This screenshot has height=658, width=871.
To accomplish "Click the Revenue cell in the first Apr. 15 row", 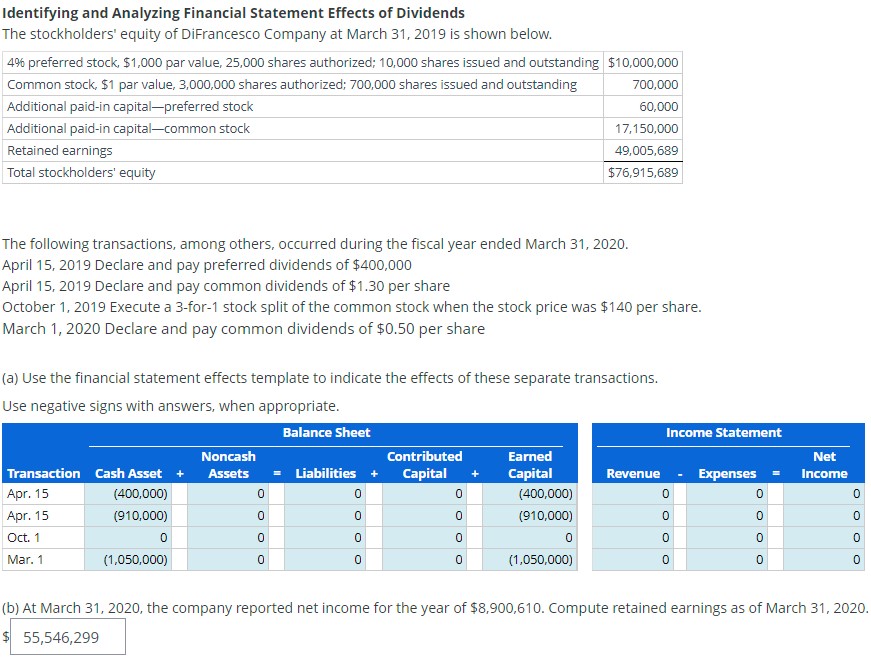I will pyautogui.click(x=633, y=492).
